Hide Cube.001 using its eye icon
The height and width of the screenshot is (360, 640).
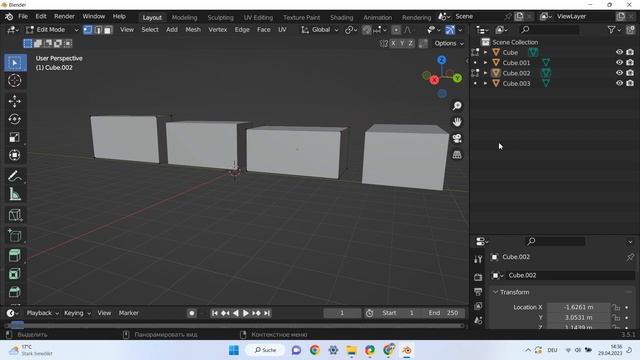(619, 62)
